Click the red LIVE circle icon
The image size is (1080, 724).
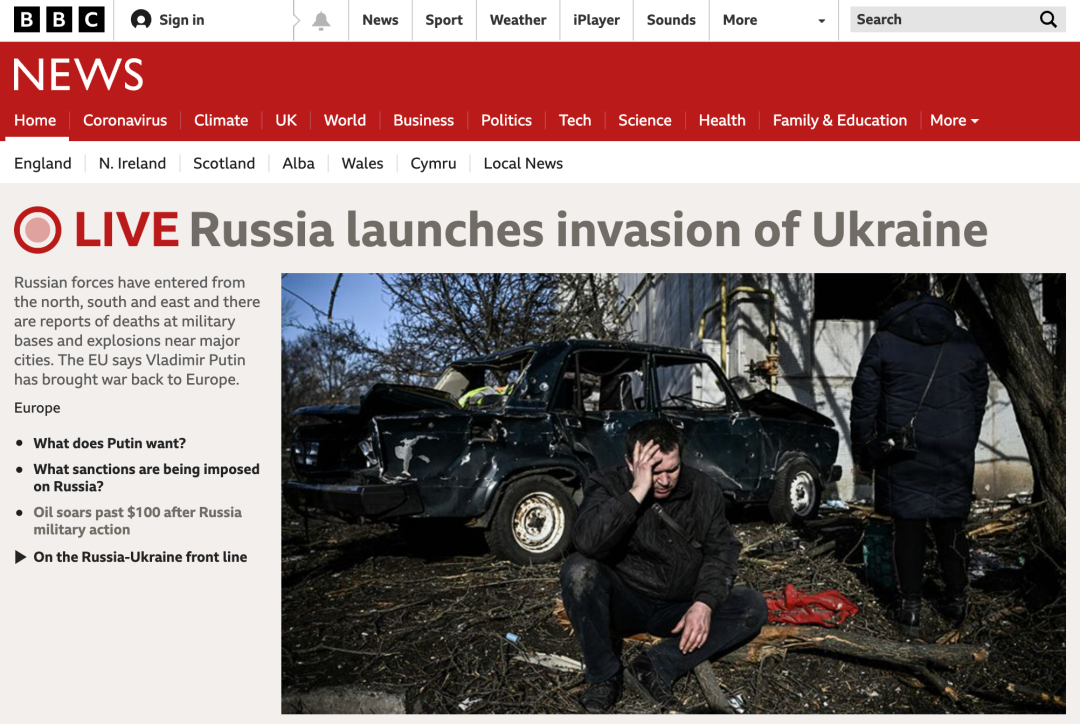tap(38, 230)
